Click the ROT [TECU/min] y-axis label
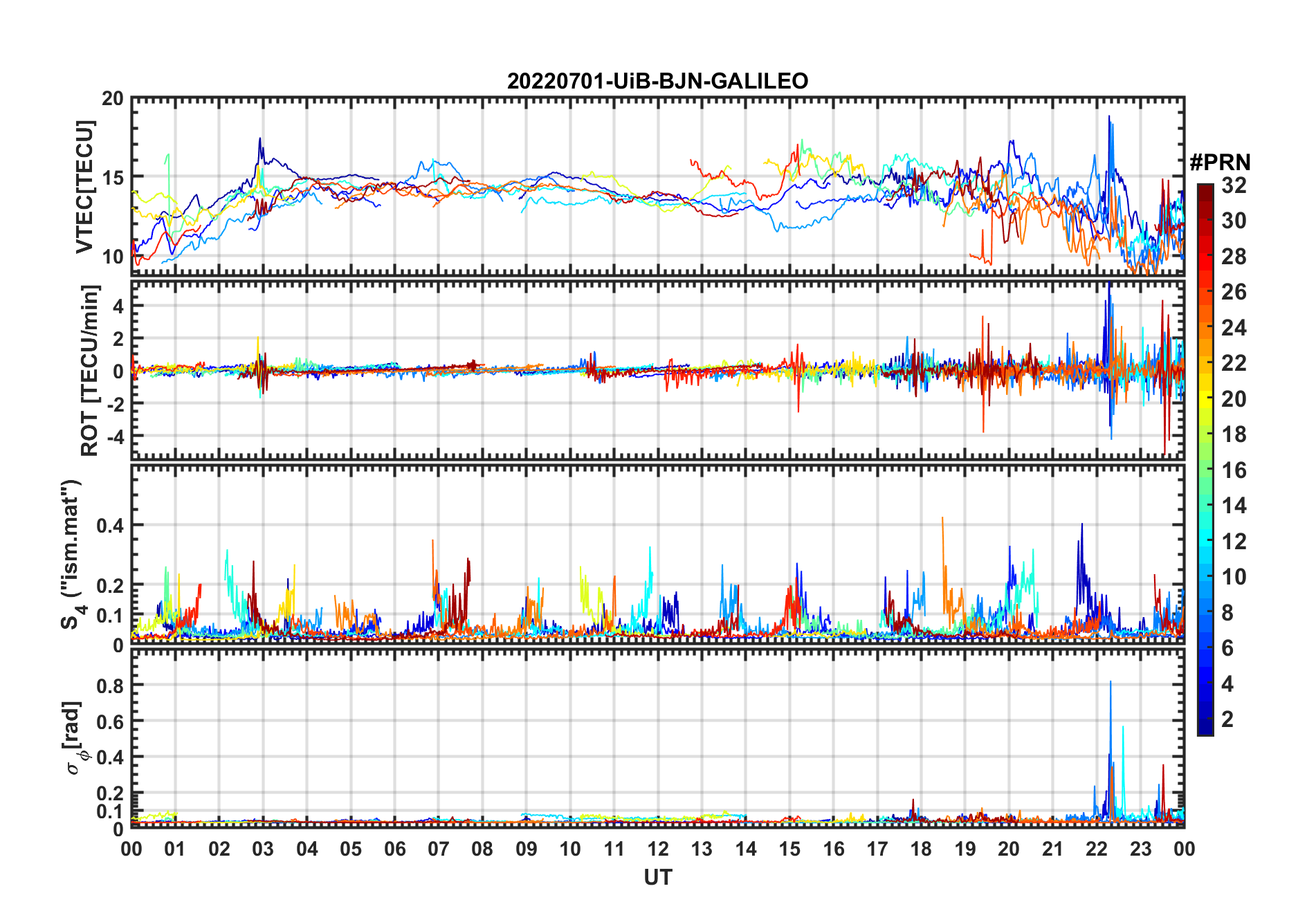The height and width of the screenshot is (920, 1316). 90,370
